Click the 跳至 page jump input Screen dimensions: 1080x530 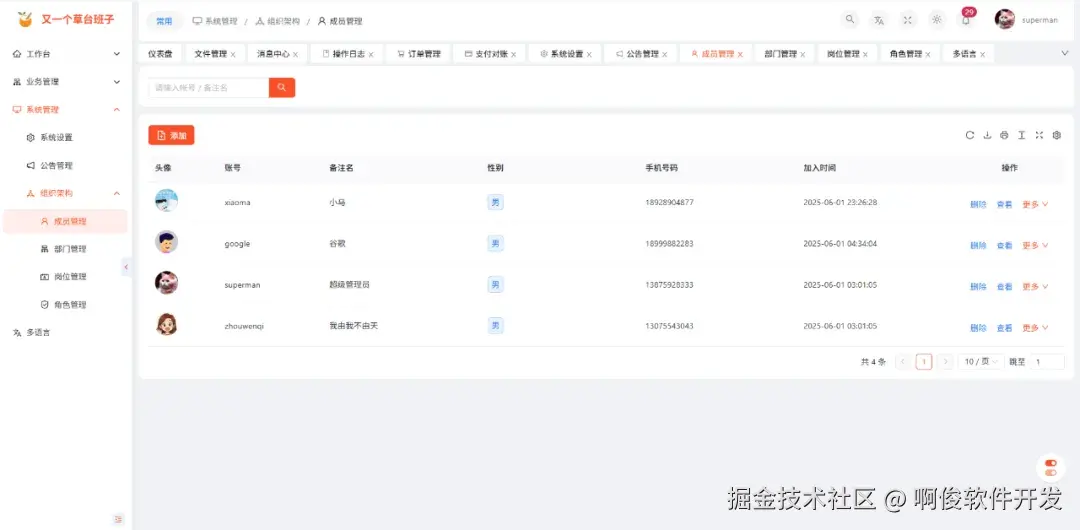tap(1047, 362)
